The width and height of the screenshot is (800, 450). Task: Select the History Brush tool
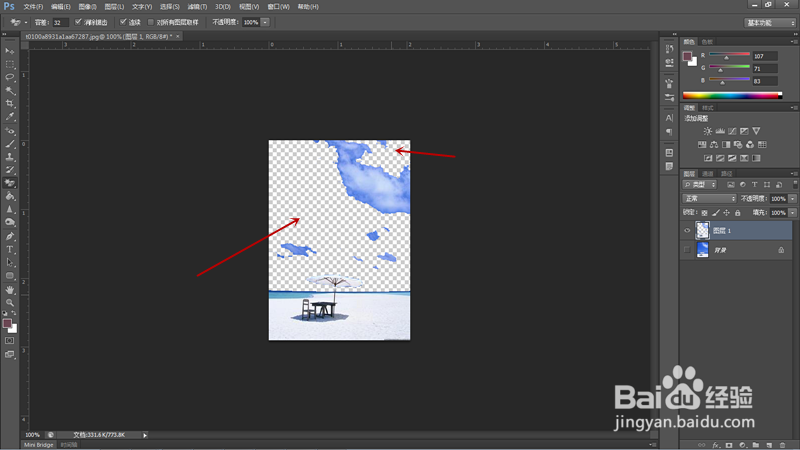(10, 170)
